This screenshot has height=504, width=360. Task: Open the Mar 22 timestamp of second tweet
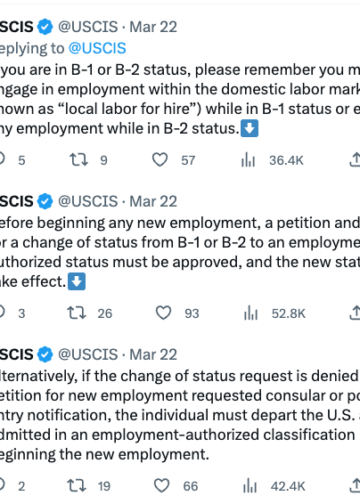pos(153,201)
